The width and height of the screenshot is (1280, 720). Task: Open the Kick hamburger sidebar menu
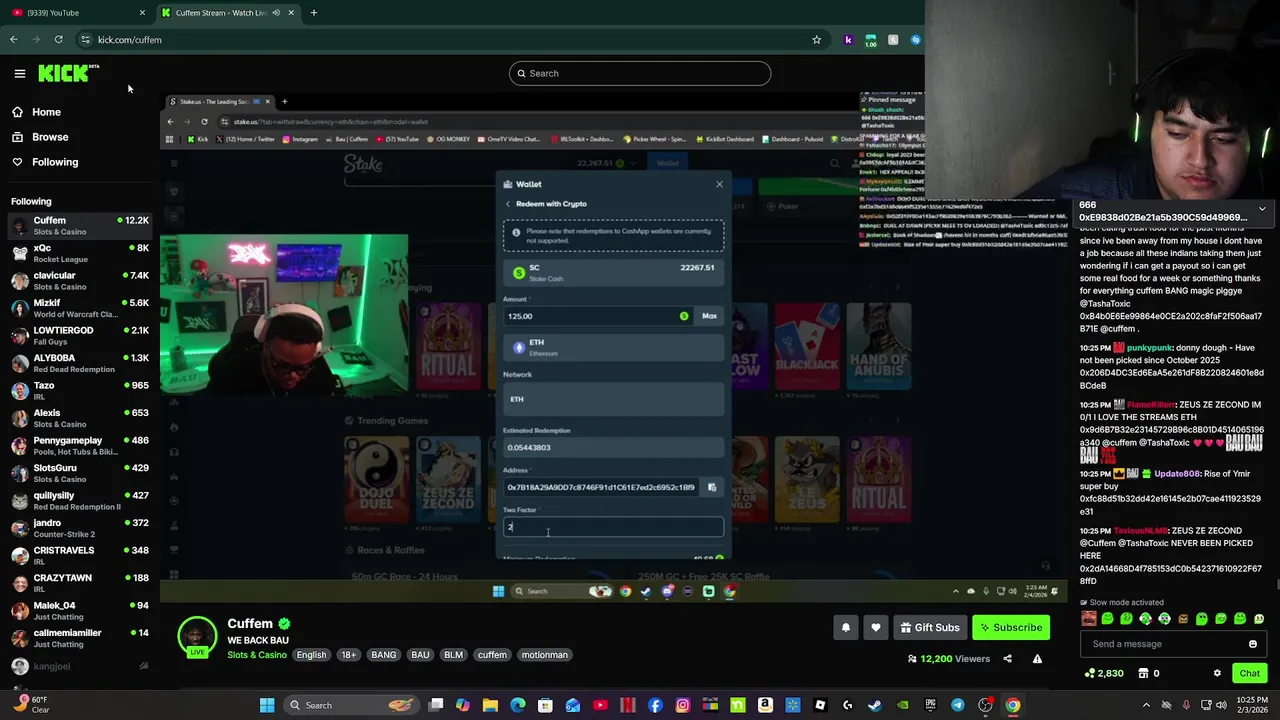coord(19,73)
